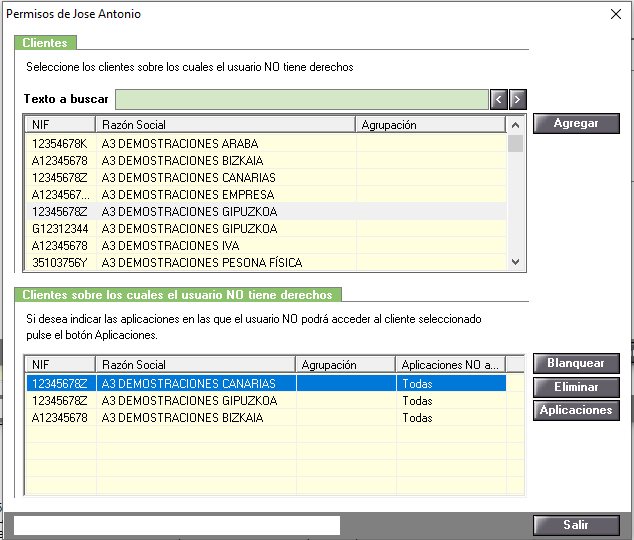Click the scroll down arrow of client list
This screenshot has width=634, height=540.
515,262
